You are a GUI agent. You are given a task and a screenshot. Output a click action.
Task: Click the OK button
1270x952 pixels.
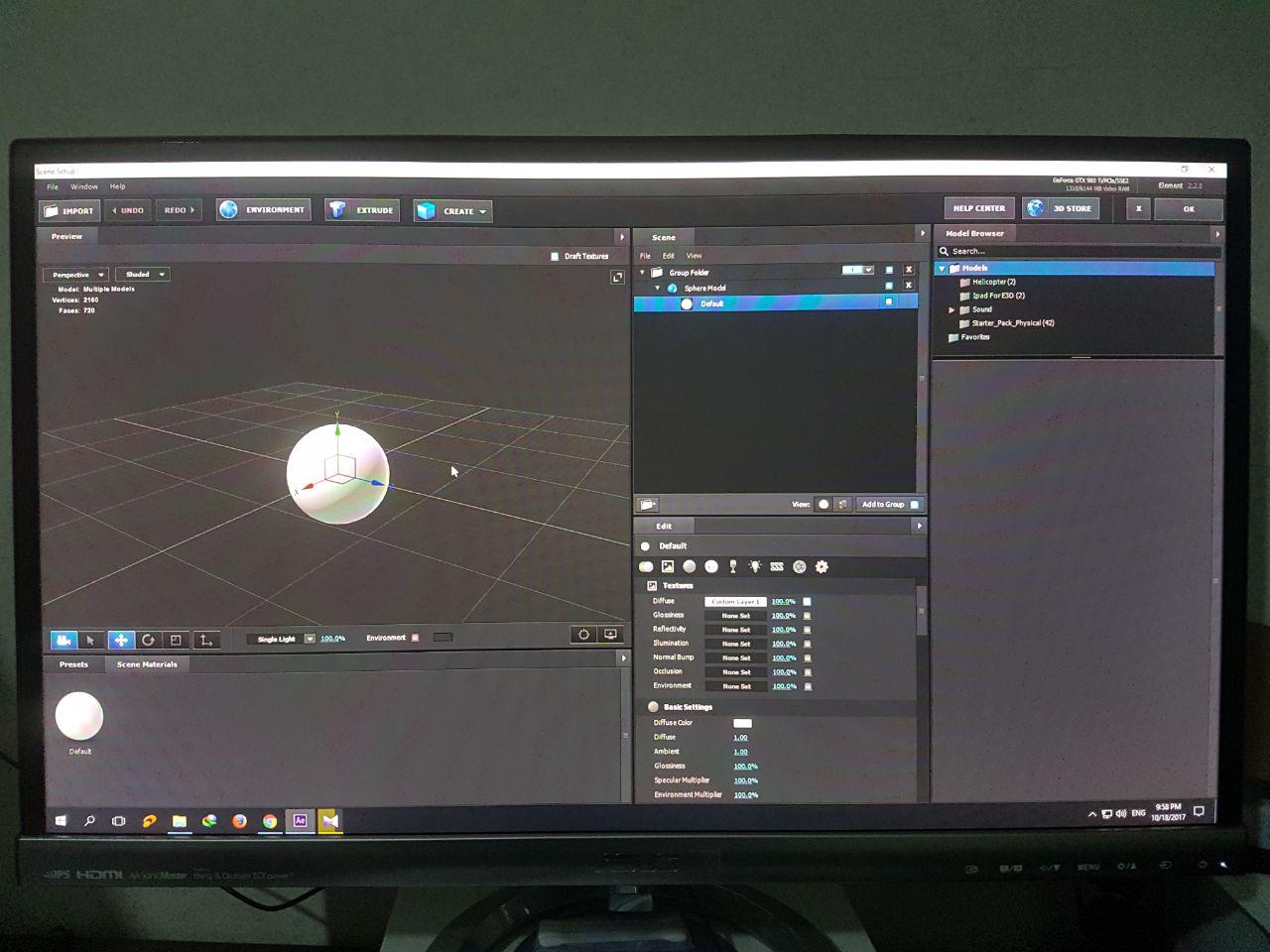[x=1189, y=209]
